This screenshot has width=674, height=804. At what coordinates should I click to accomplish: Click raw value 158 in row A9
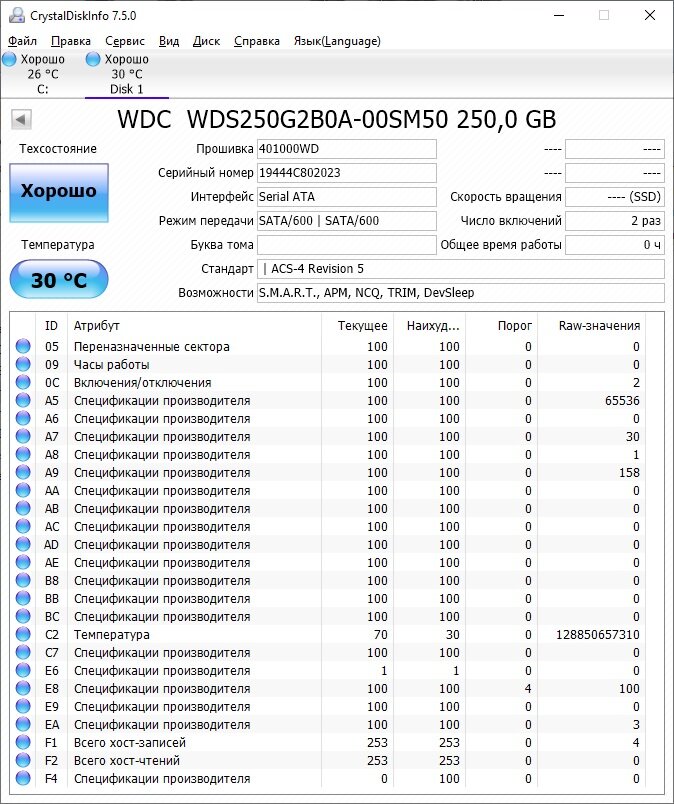[x=629, y=472]
